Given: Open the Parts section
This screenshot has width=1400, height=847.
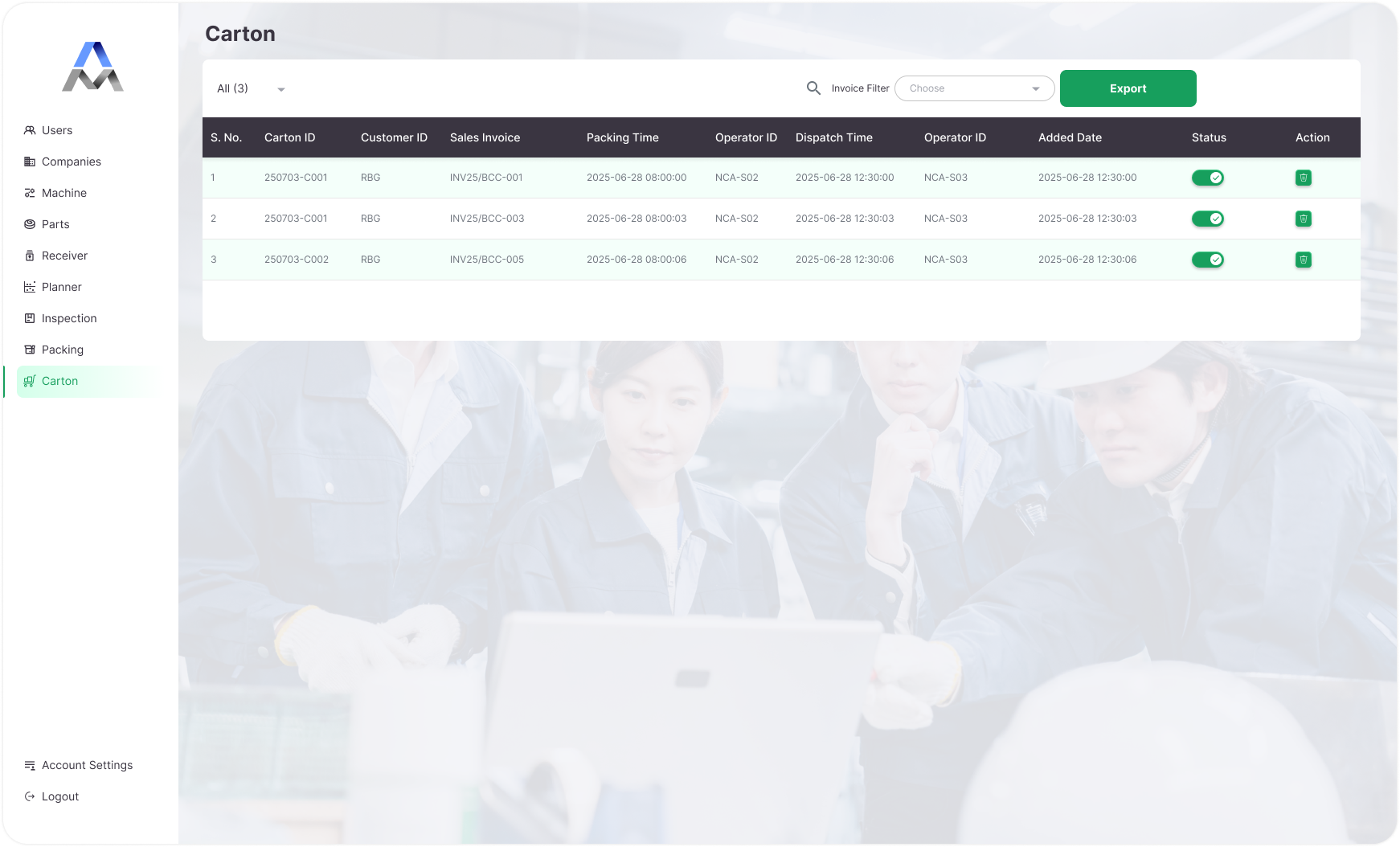Looking at the screenshot, I should pyautogui.click(x=56, y=224).
